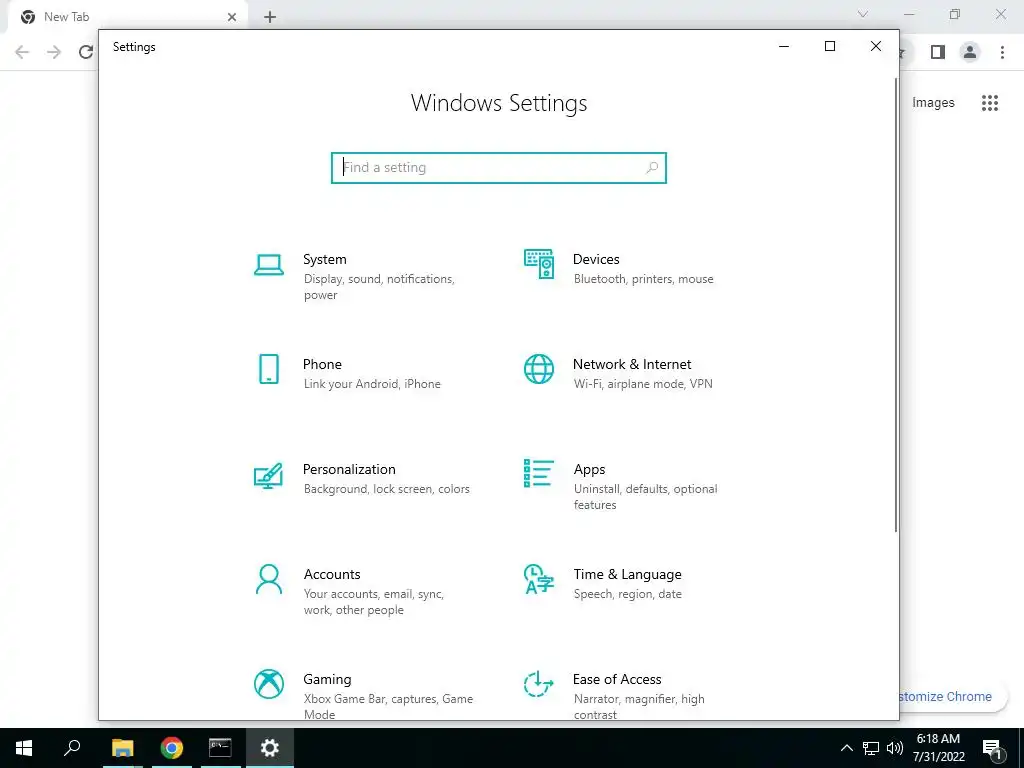
Task: Open the Apps list icon
Action: [539, 473]
